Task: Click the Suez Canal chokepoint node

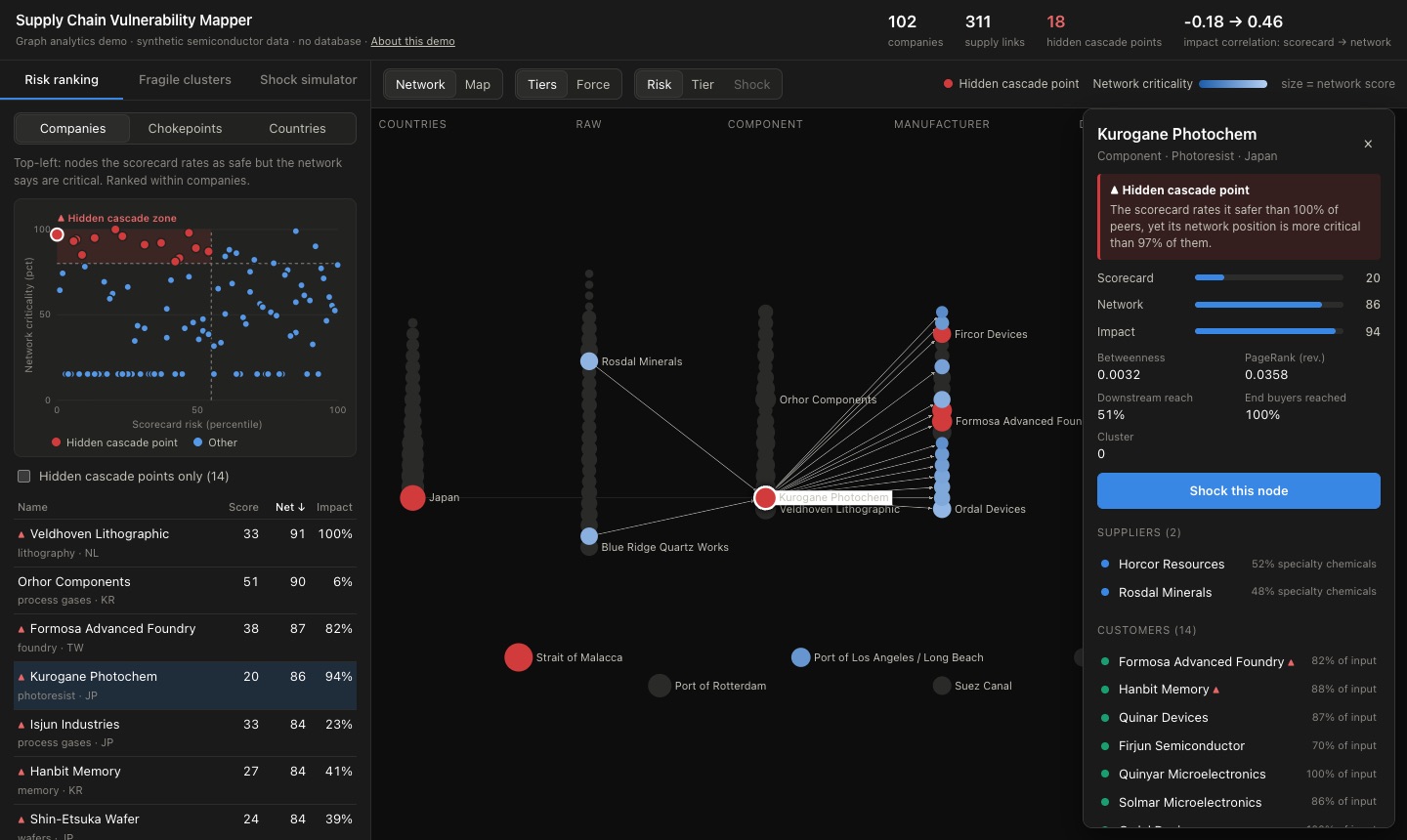Action: 942,686
